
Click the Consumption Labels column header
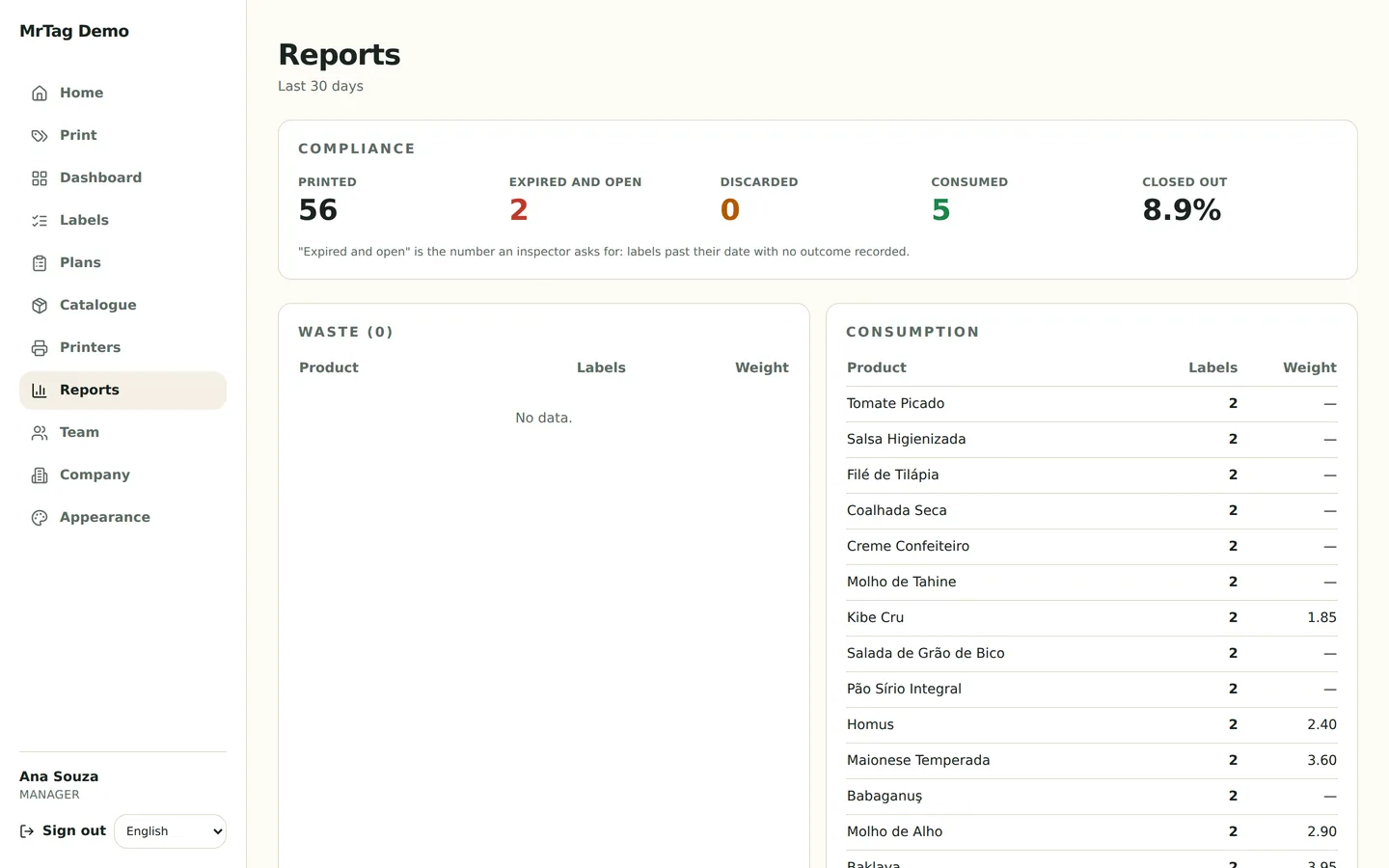(x=1212, y=367)
